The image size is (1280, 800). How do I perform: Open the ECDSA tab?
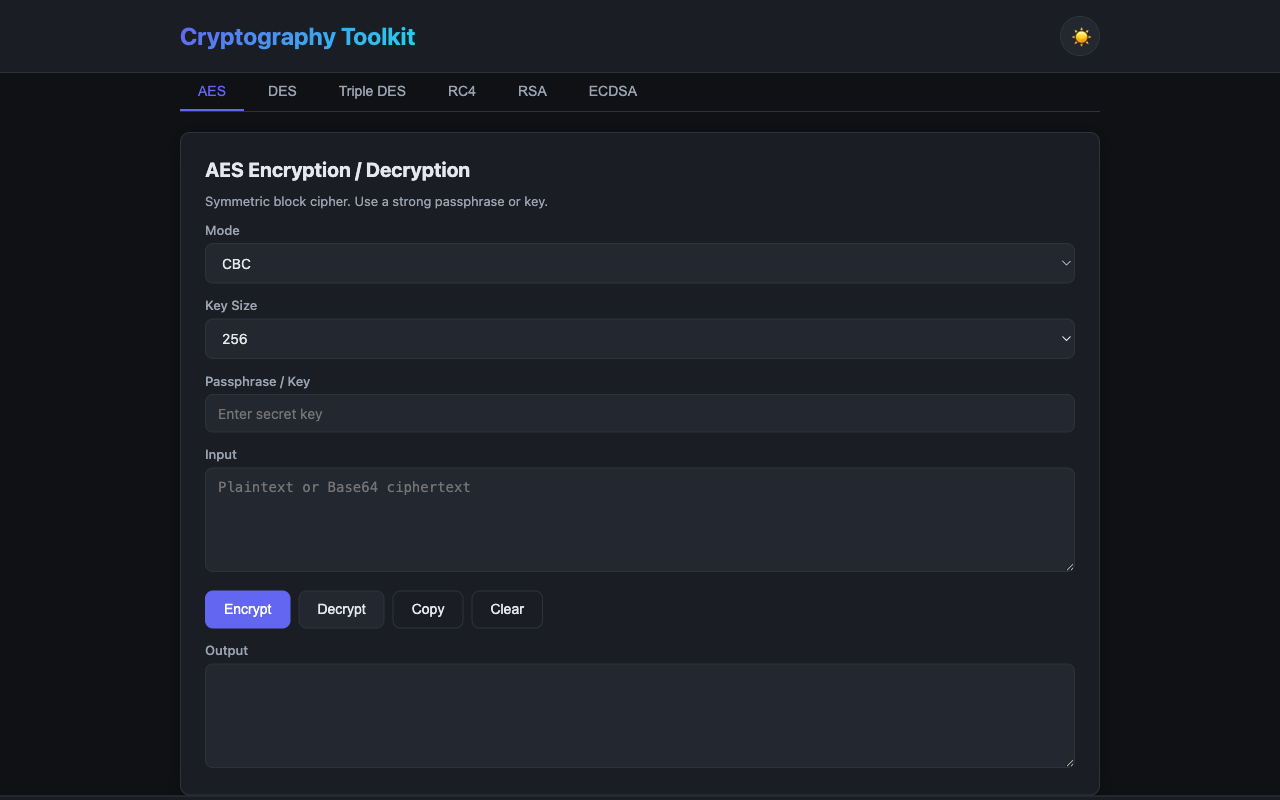coord(613,91)
